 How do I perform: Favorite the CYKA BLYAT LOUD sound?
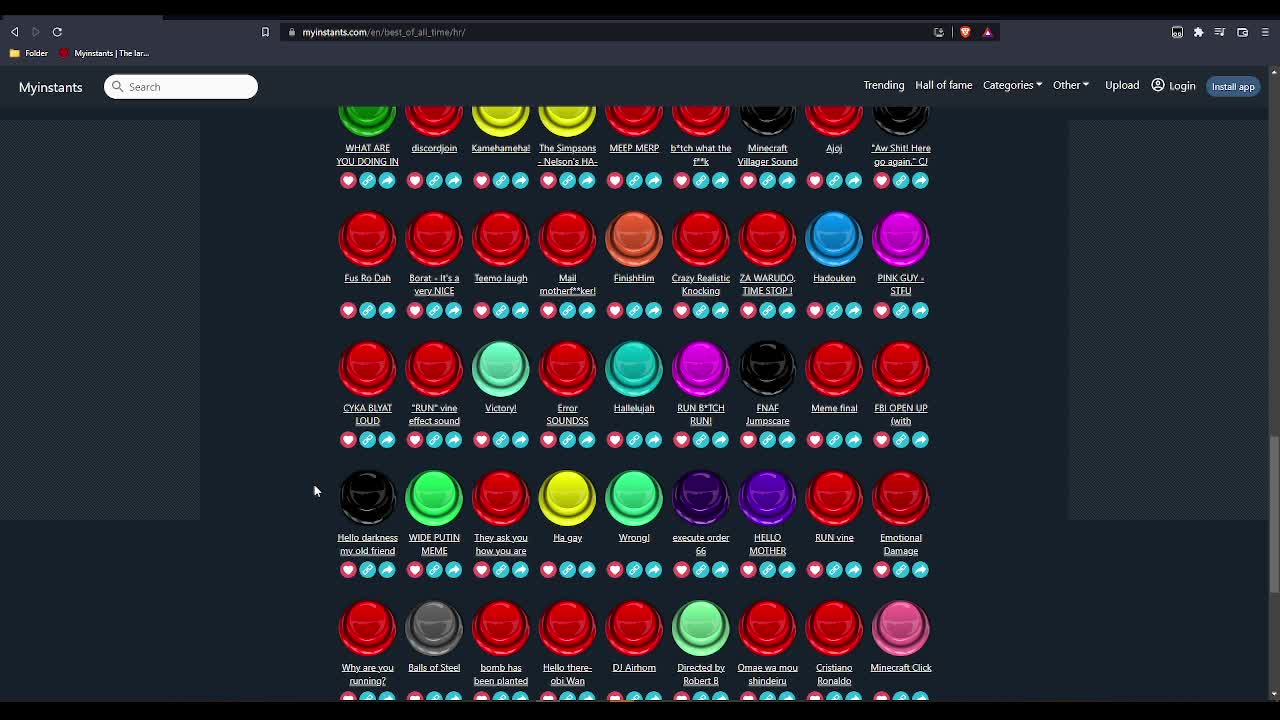coord(348,440)
